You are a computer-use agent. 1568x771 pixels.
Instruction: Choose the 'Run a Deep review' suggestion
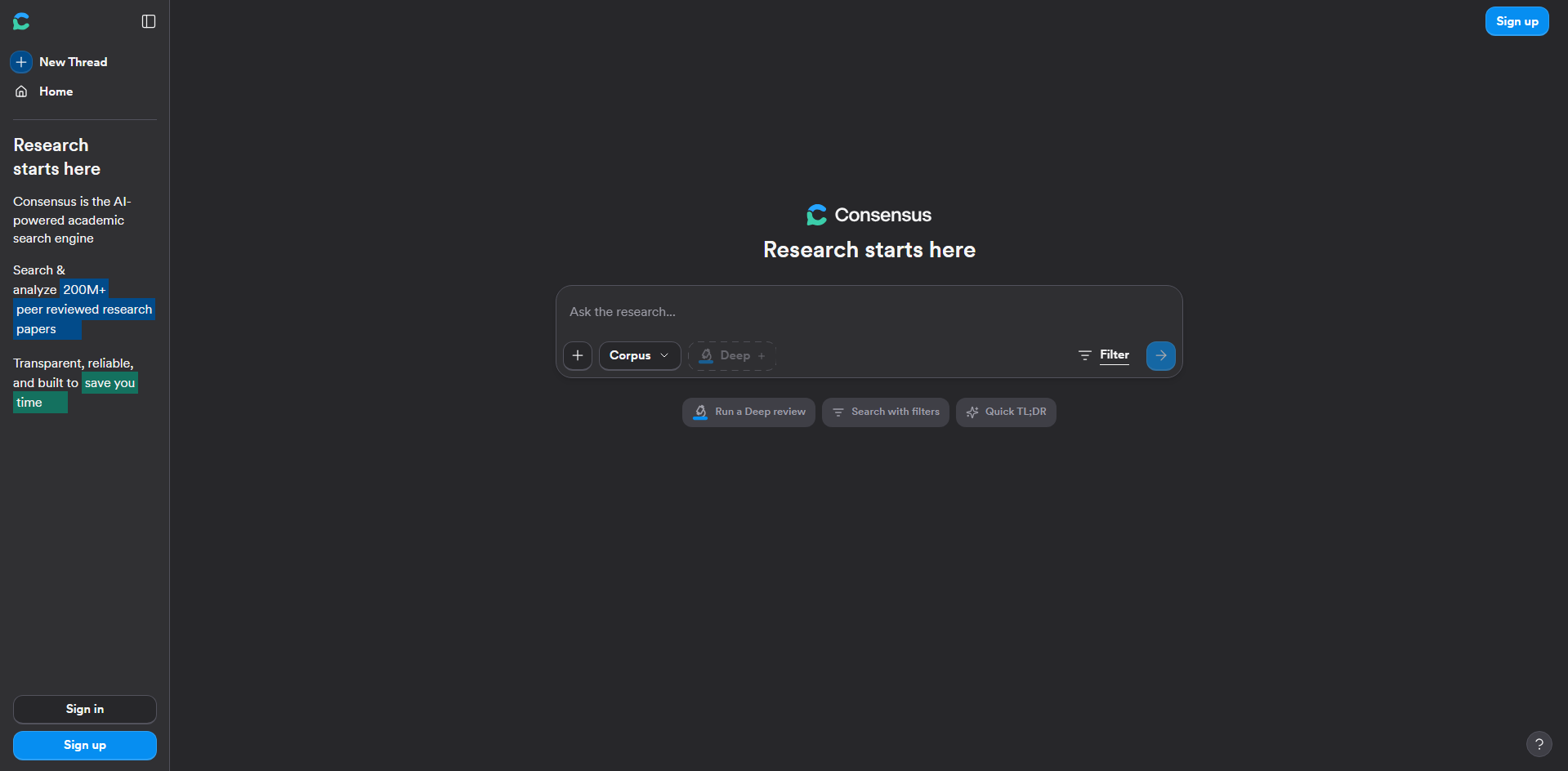point(748,412)
